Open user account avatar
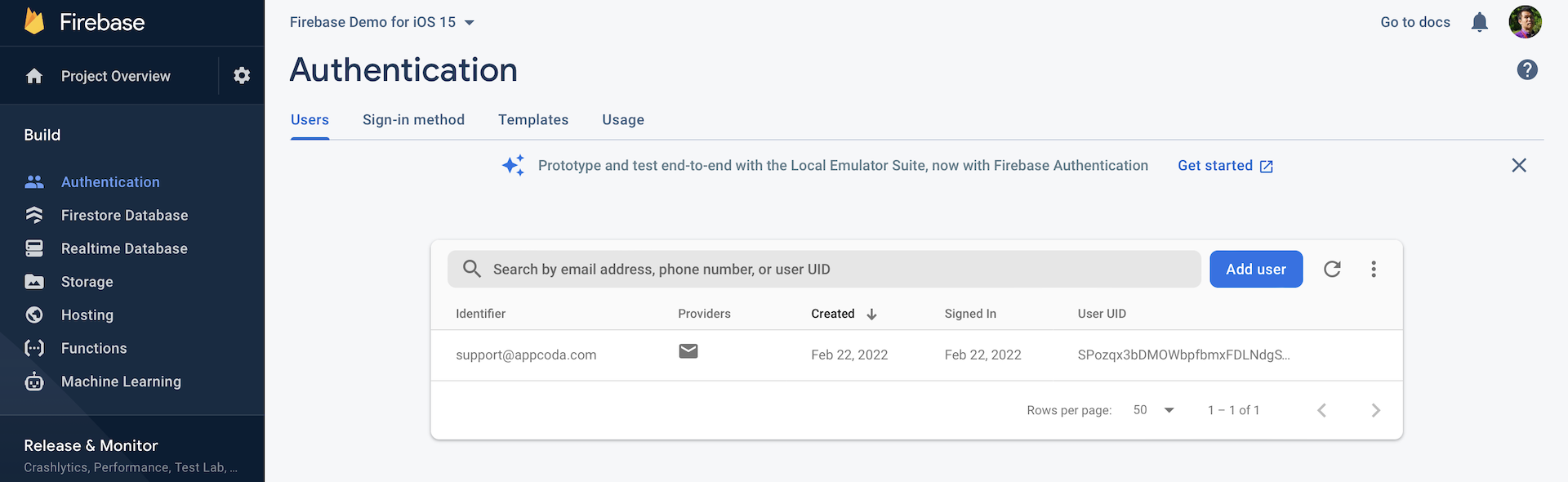This screenshot has width=1568, height=482. [1525, 22]
